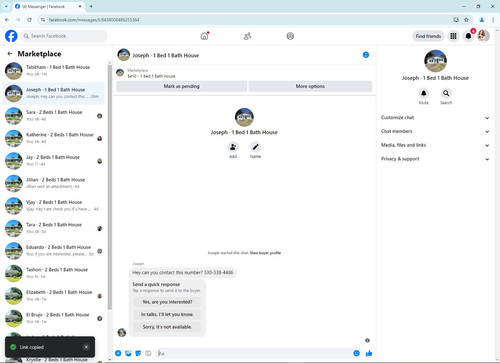This screenshot has height=363, width=500.
Task: Dismiss the Link copied notification
Action: 86,347
